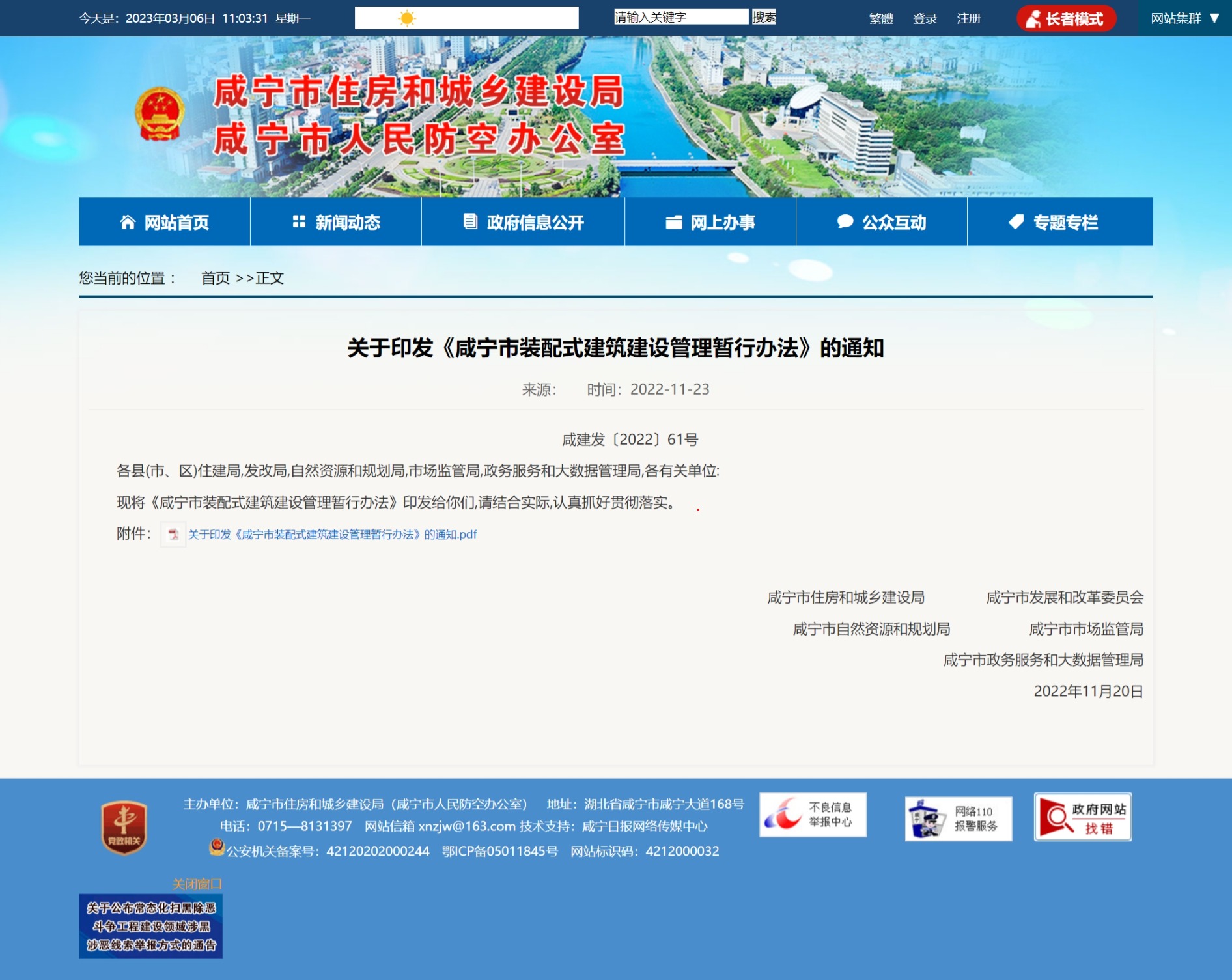Screen dimensions: 1232x980
Task: Click document number 咸建发〔2022〕61号
Action: (630, 440)
